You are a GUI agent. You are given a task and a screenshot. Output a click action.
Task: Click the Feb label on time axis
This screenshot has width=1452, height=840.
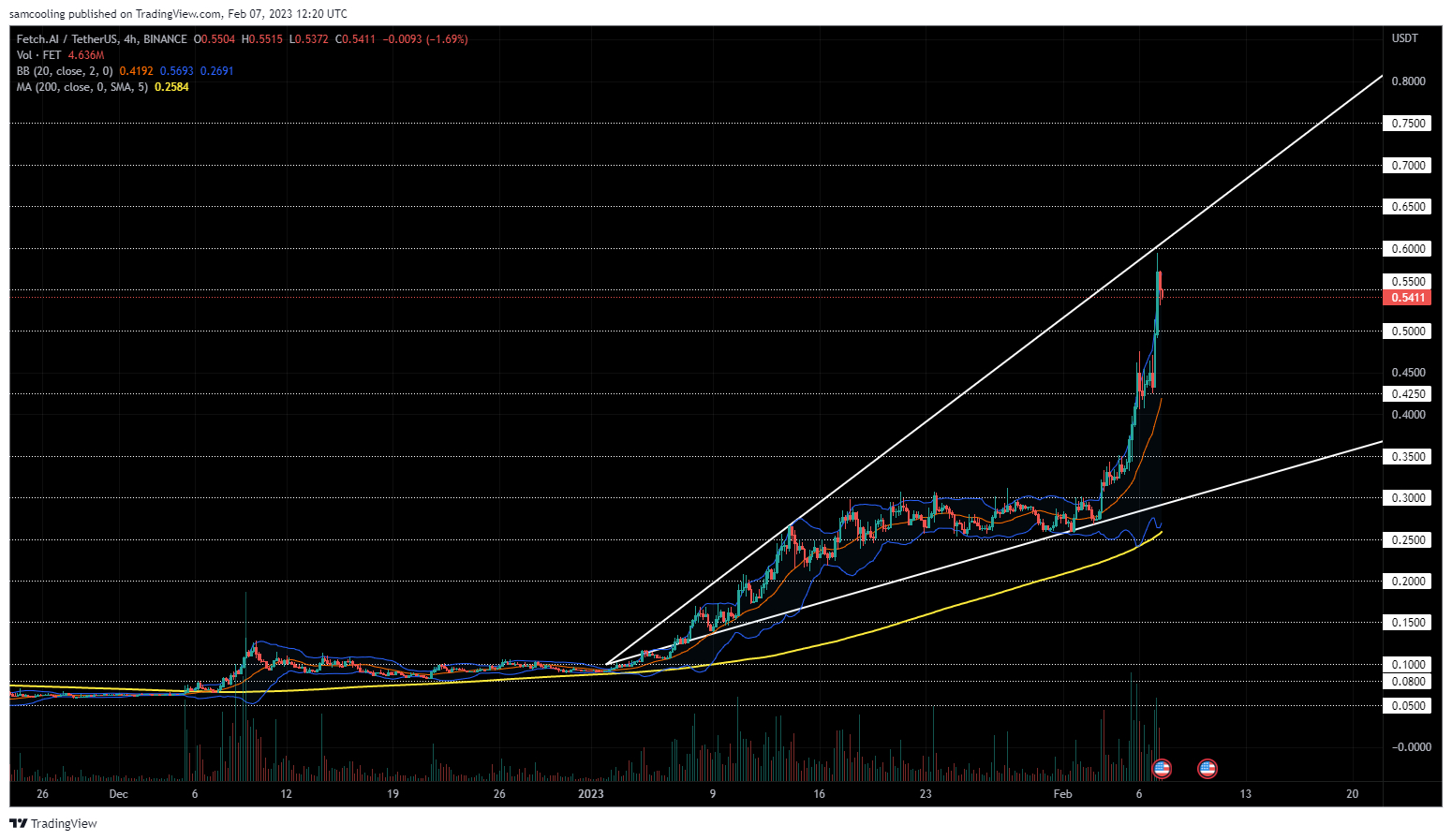pos(1062,794)
